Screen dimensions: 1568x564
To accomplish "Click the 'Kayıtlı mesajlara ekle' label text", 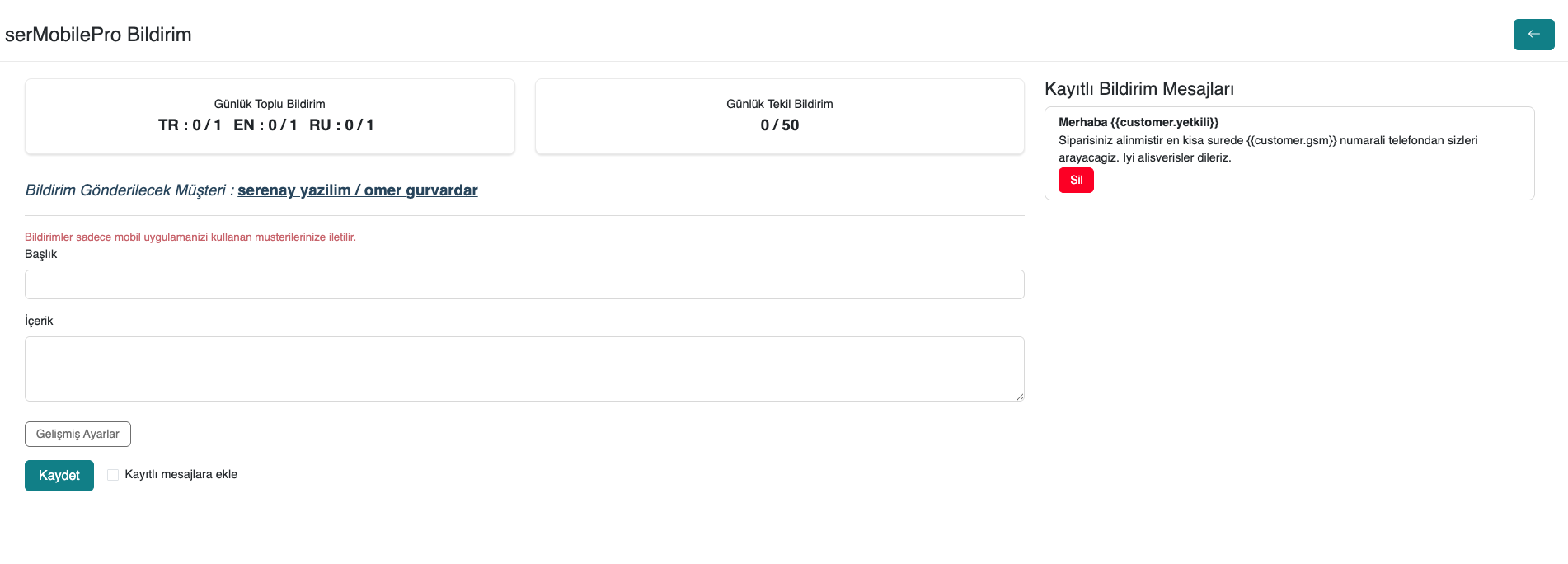I will (x=181, y=475).
